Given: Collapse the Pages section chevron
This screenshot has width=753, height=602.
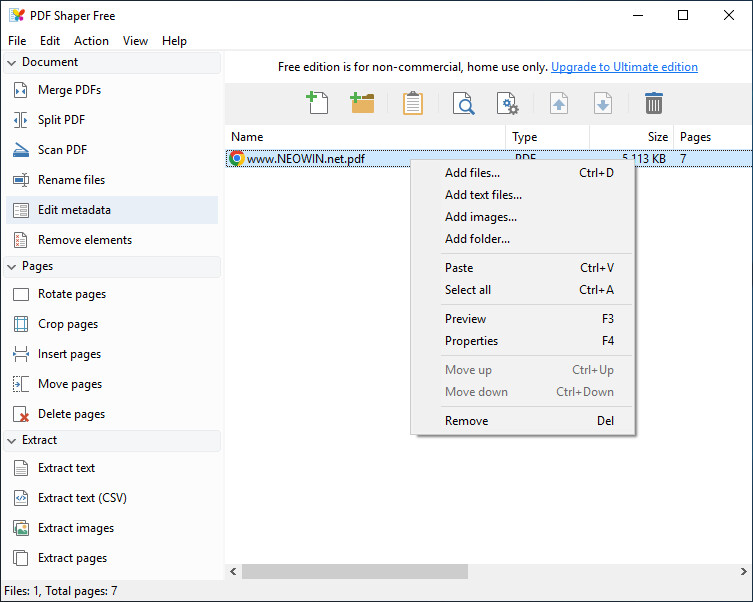Looking at the screenshot, I should 12,267.
